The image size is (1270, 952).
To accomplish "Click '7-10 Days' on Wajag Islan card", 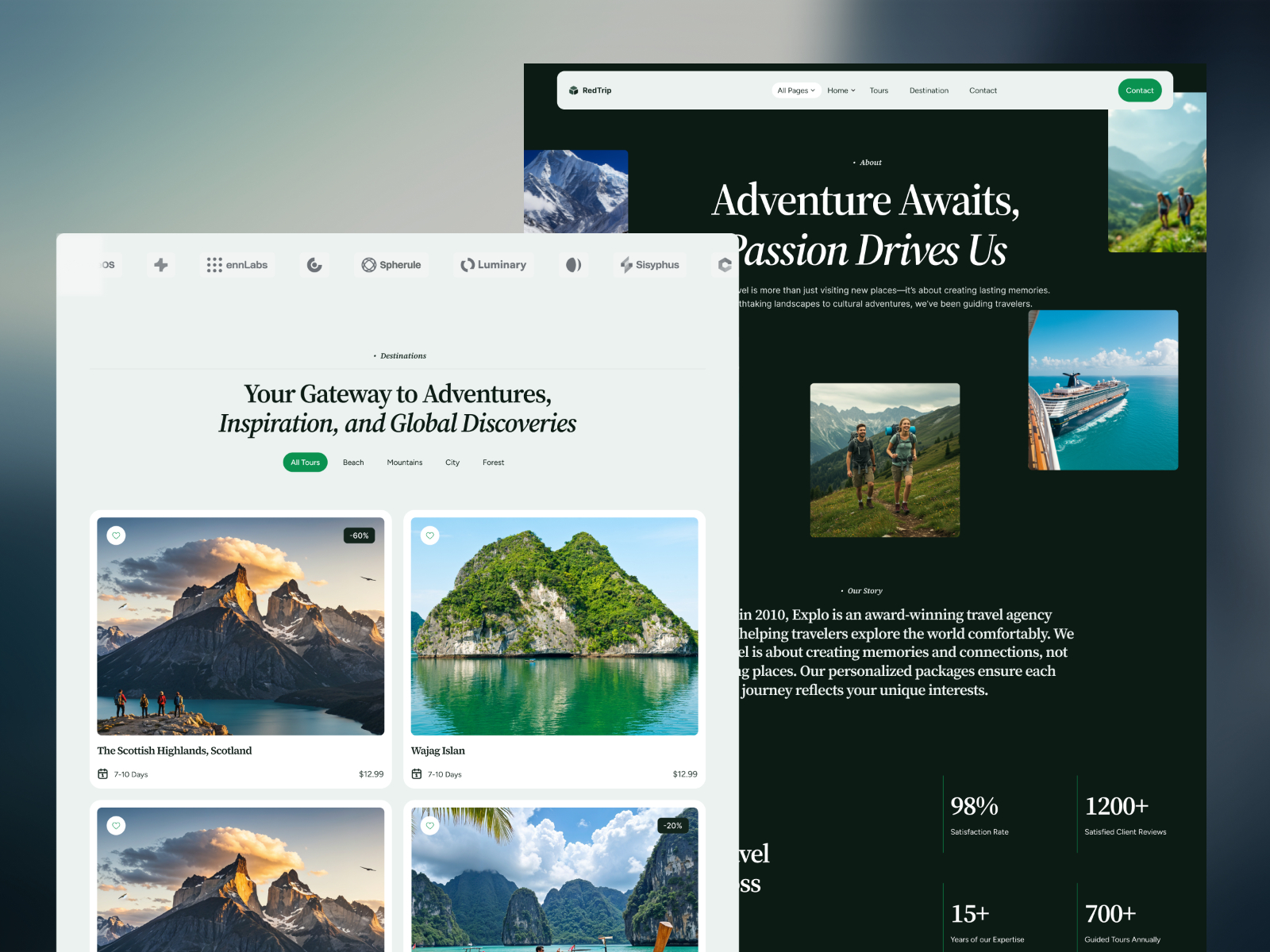I will [x=444, y=774].
